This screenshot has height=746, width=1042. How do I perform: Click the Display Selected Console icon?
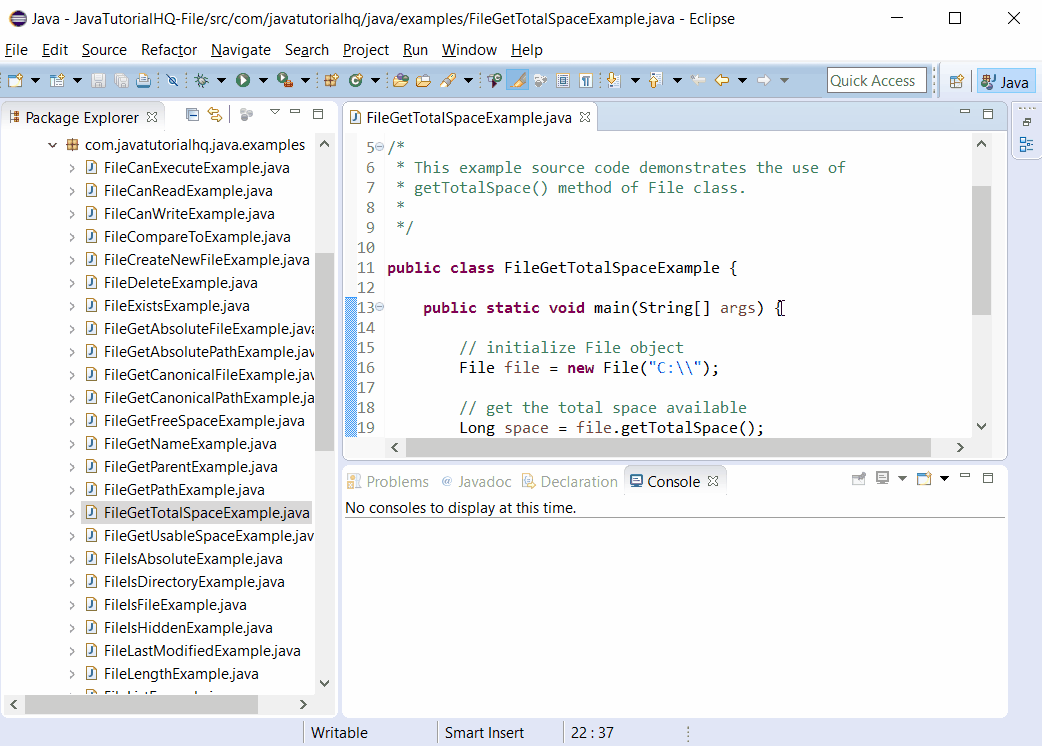883,478
